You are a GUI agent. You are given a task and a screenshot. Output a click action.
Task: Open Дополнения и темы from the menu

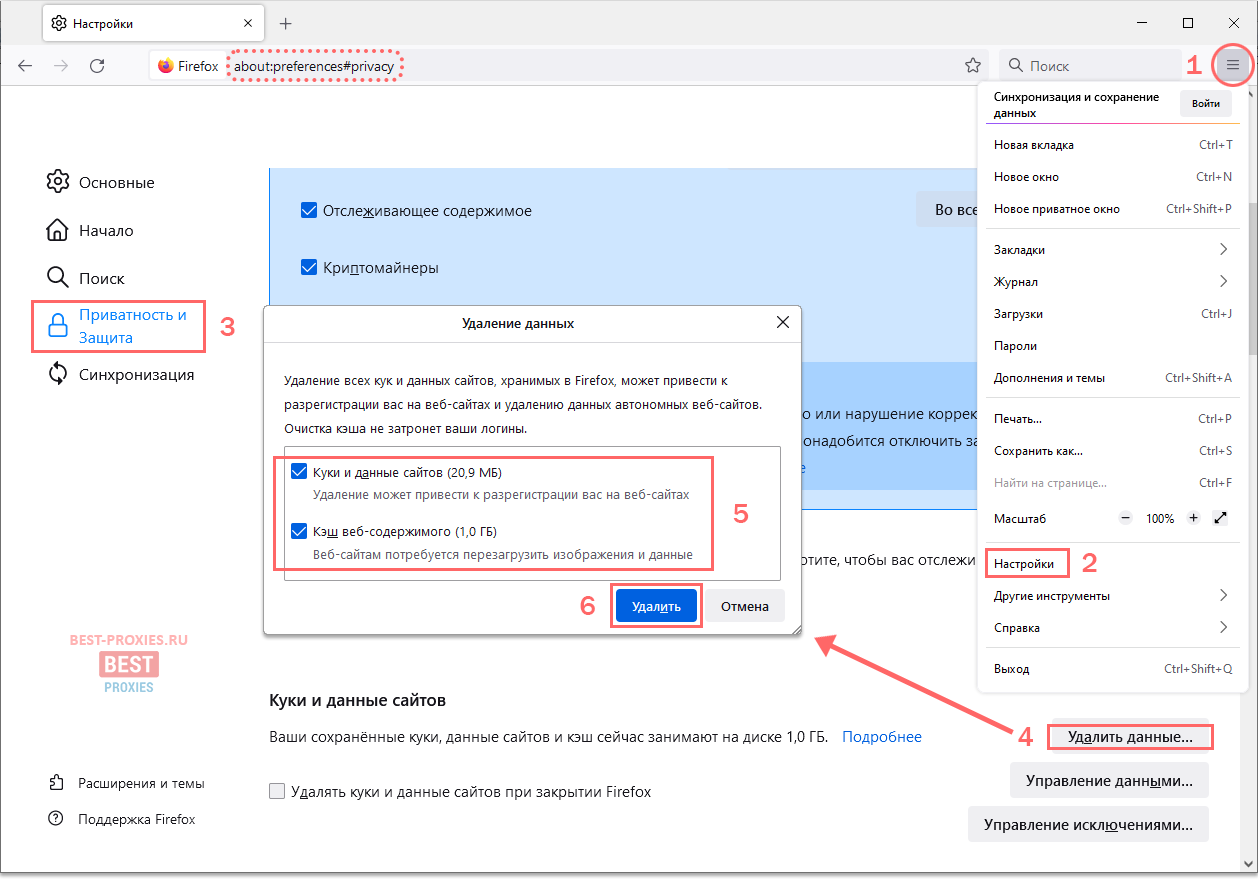pos(1112,378)
